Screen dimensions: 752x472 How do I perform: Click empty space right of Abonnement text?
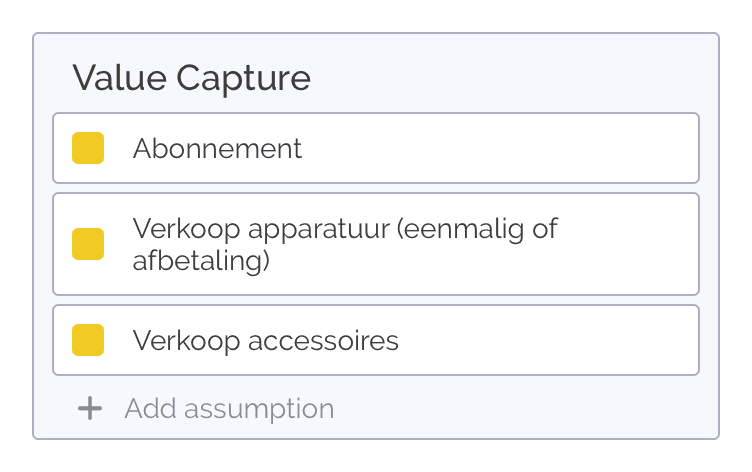click(500, 149)
